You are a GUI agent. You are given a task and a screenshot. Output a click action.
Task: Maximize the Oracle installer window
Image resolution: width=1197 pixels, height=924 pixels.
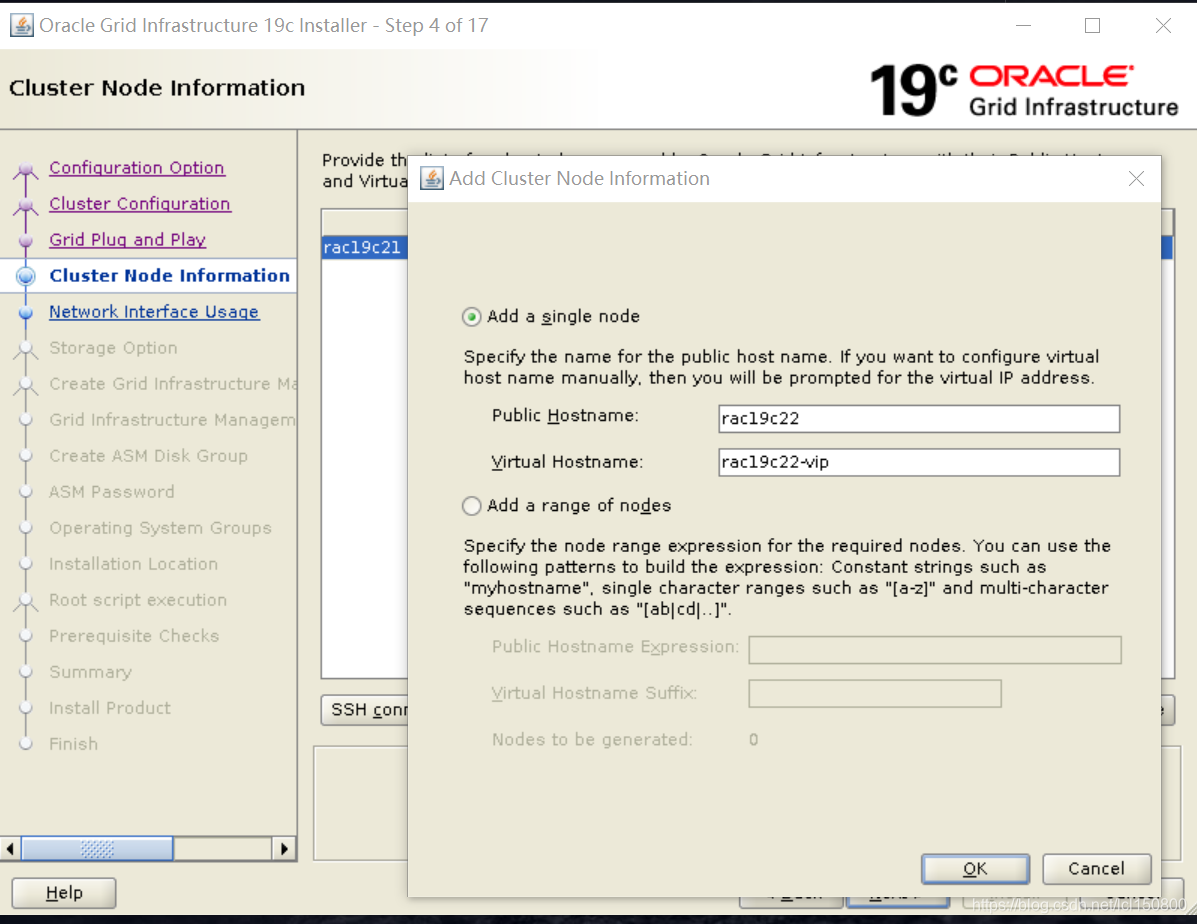pyautogui.click(x=1092, y=25)
